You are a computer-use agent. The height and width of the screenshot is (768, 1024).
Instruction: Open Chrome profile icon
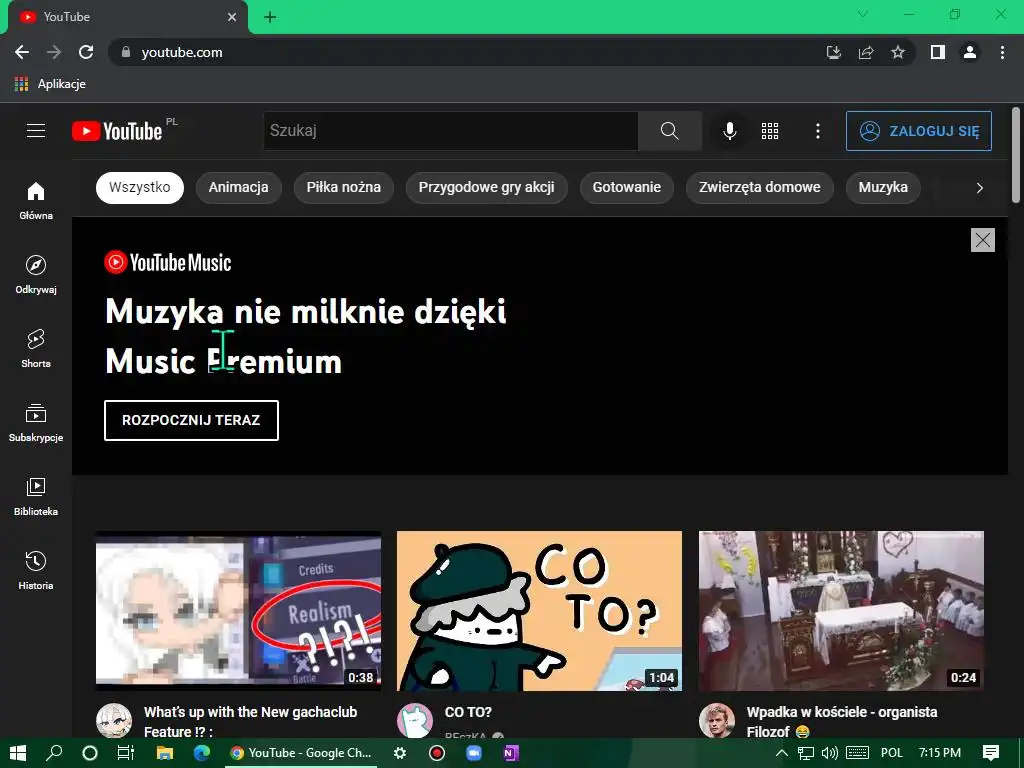[x=970, y=52]
